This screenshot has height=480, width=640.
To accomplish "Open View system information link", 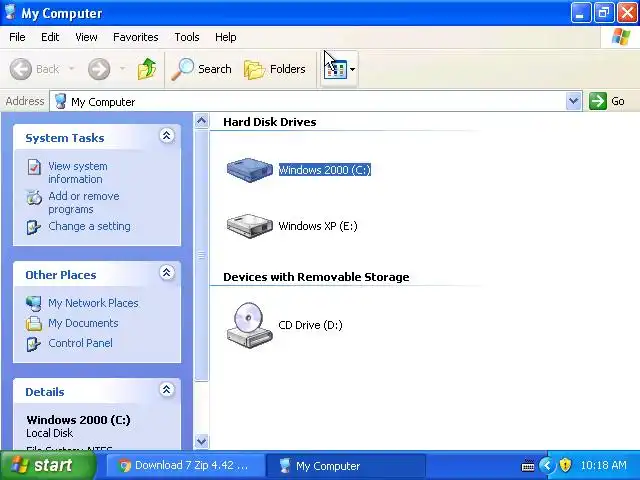I will click(78, 173).
